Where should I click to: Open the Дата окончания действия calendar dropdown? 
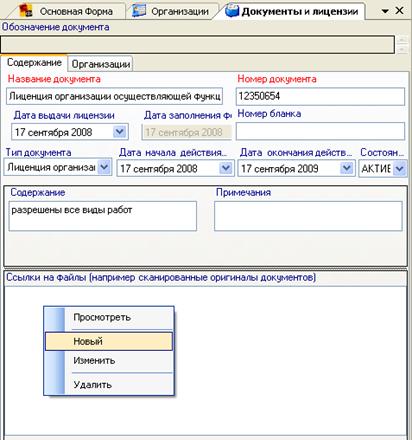[347, 168]
